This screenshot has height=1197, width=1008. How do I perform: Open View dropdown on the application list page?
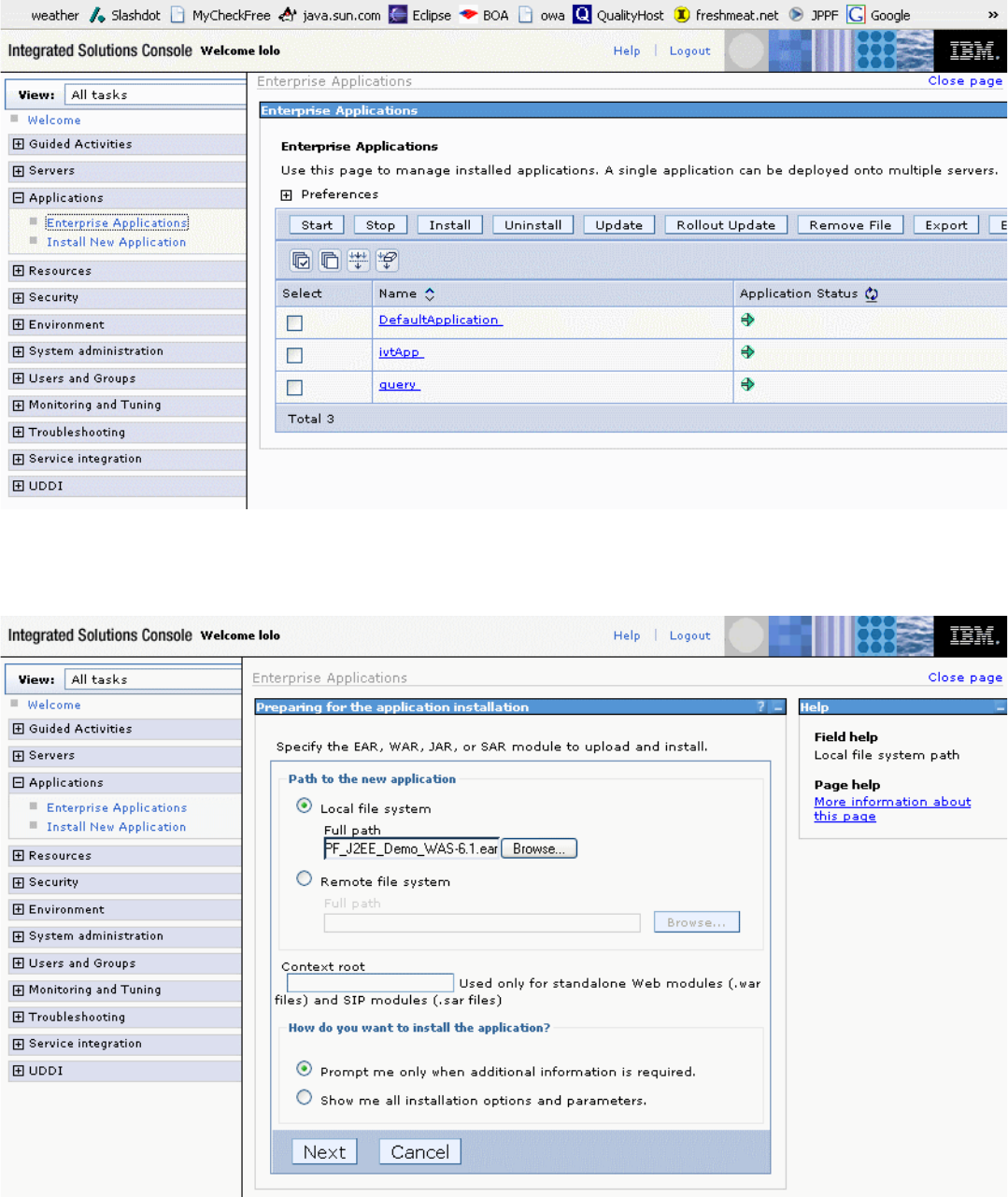point(155,94)
